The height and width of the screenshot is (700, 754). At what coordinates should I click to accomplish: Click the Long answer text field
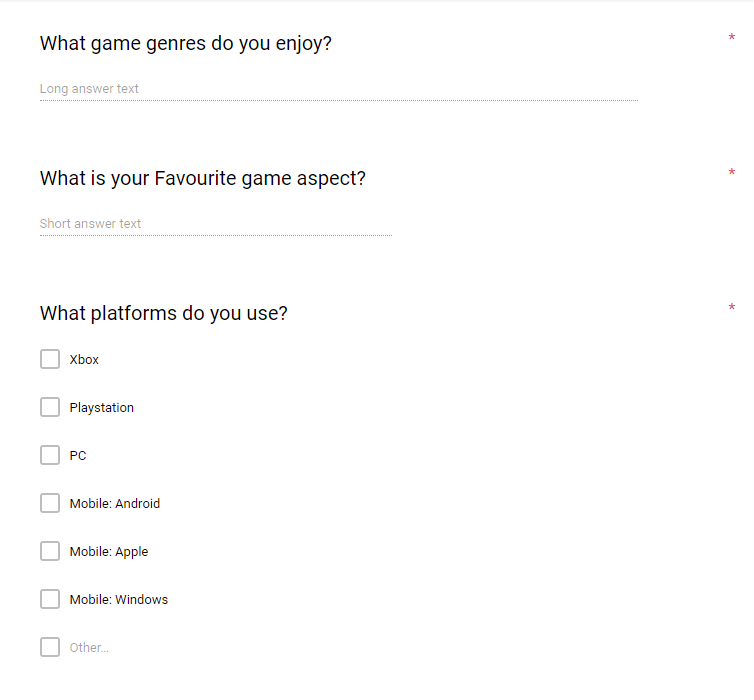pyautogui.click(x=339, y=89)
